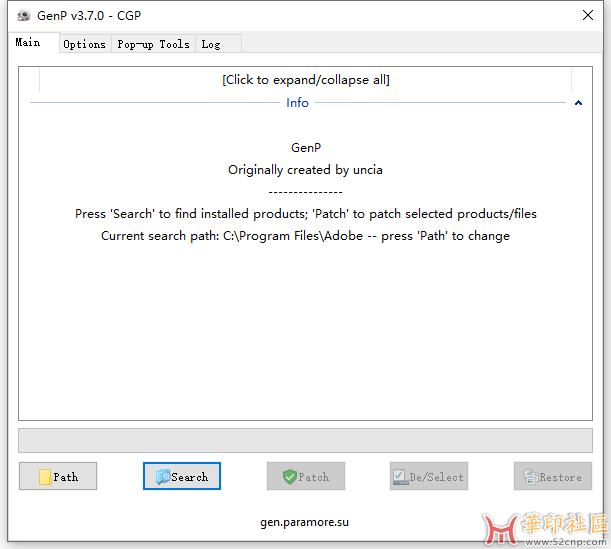Click the GenP app icon in title bar
Screen dimensions: 611x549
pos(24,15)
